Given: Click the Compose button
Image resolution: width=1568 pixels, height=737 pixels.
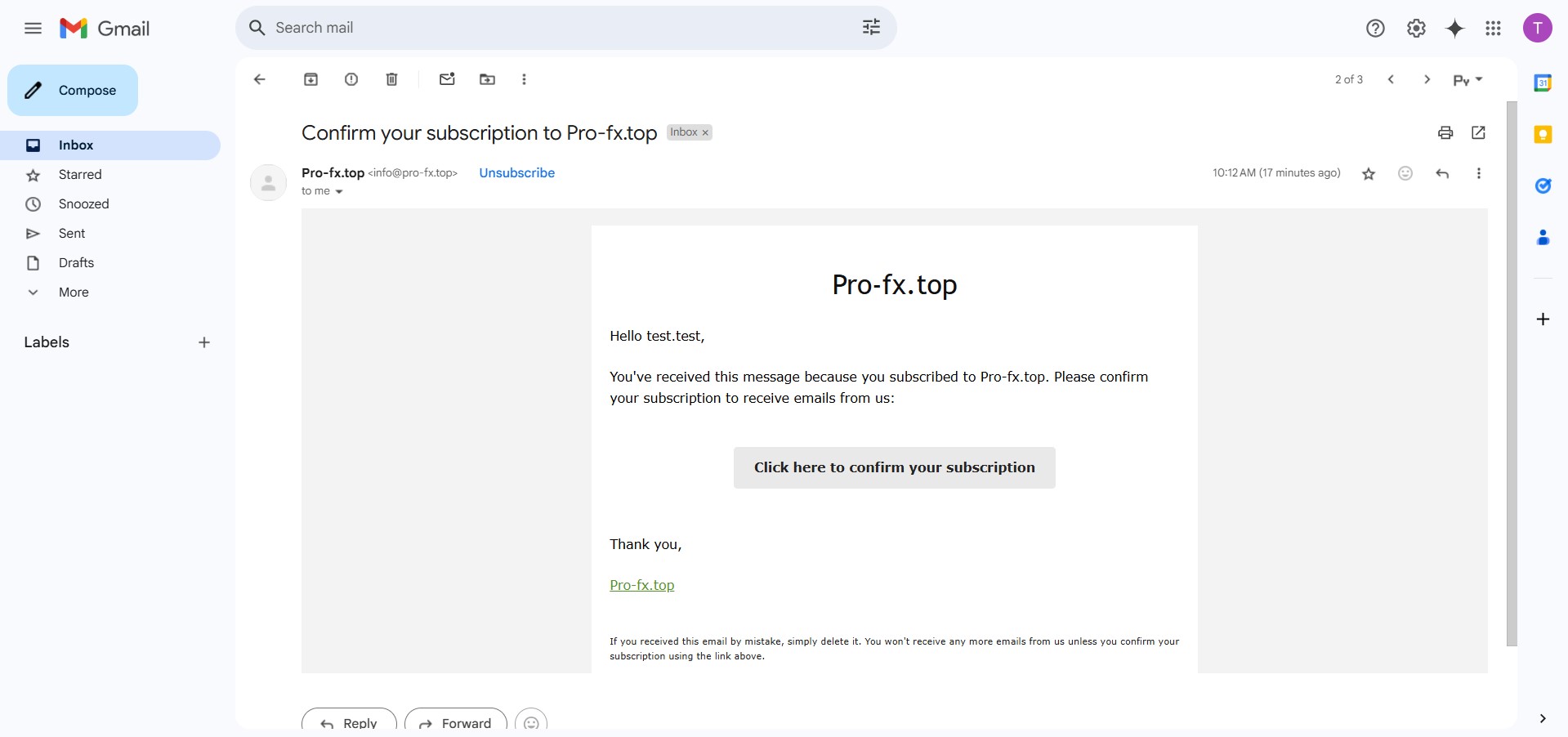Looking at the screenshot, I should (x=73, y=90).
